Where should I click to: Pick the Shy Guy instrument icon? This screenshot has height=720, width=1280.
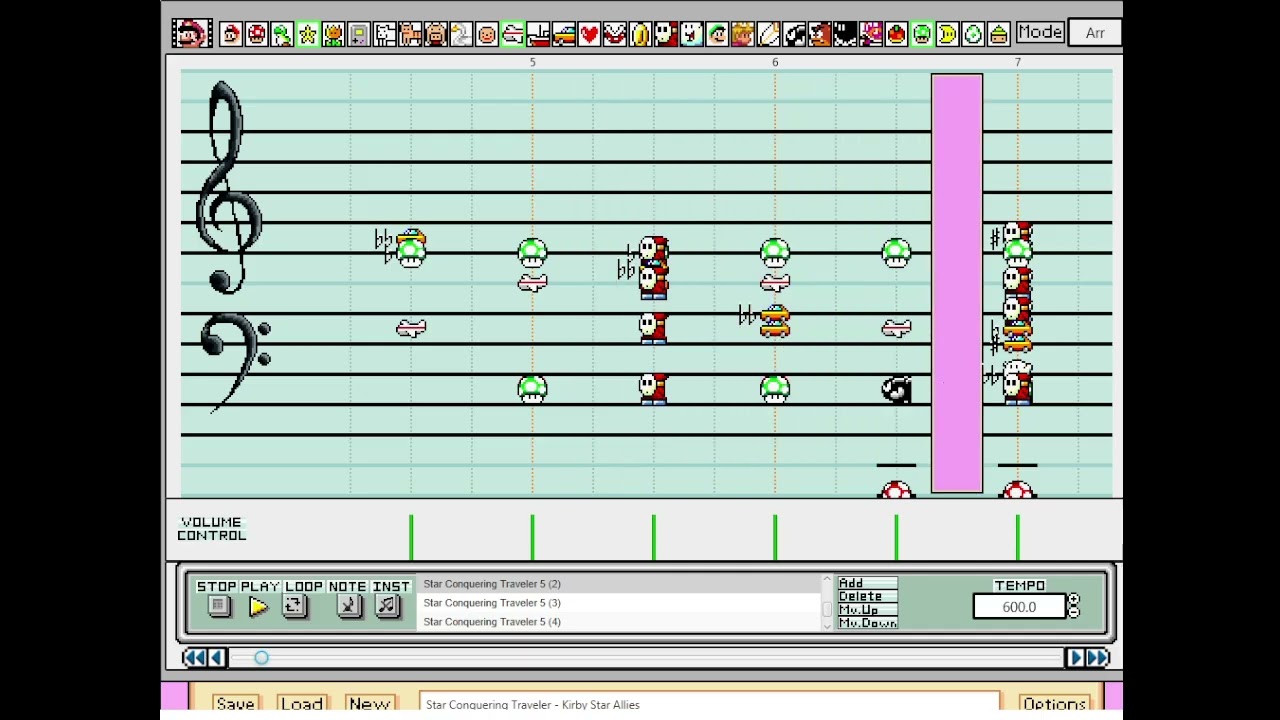[x=665, y=34]
